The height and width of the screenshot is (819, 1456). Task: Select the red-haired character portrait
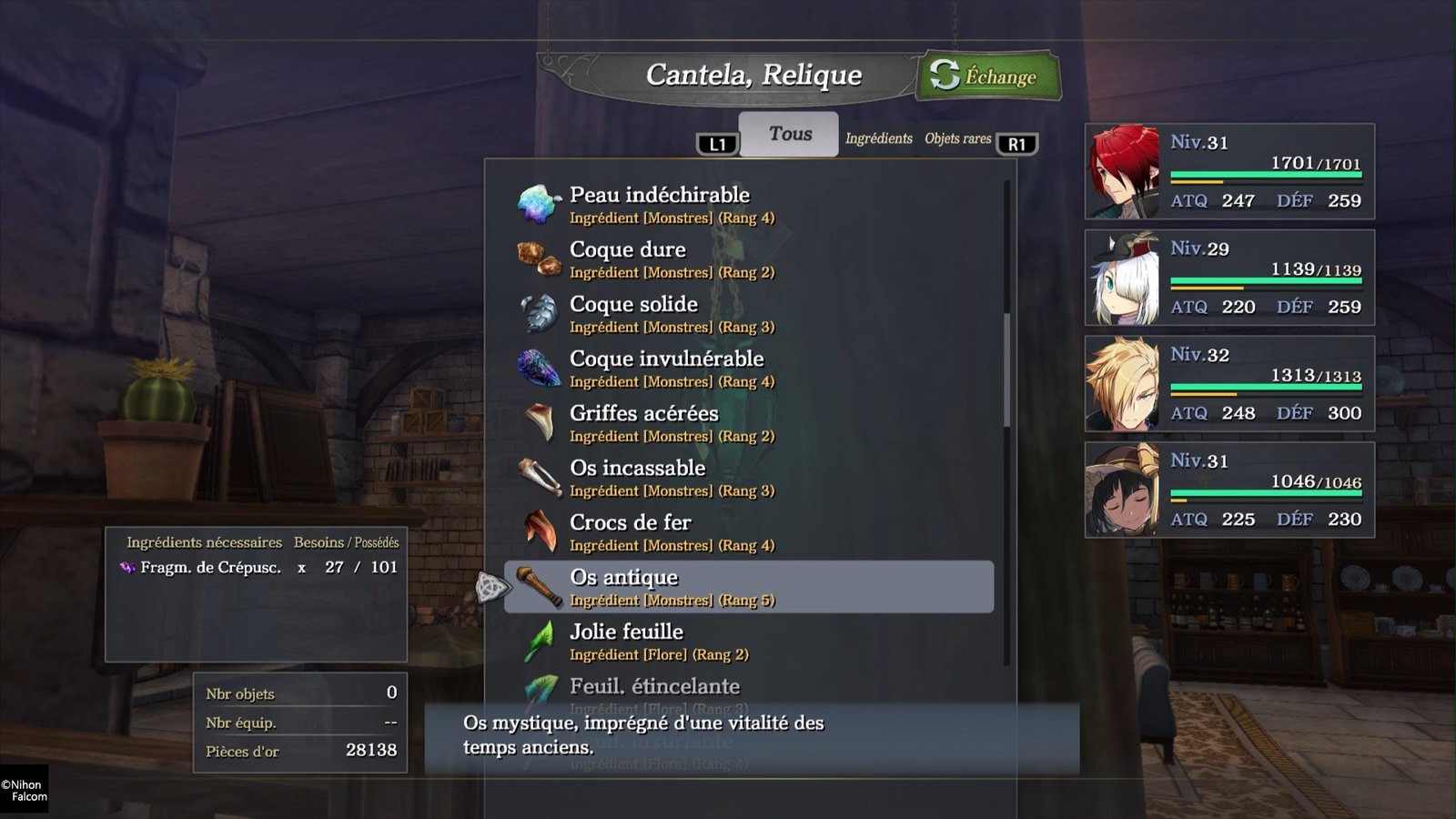point(1124,171)
